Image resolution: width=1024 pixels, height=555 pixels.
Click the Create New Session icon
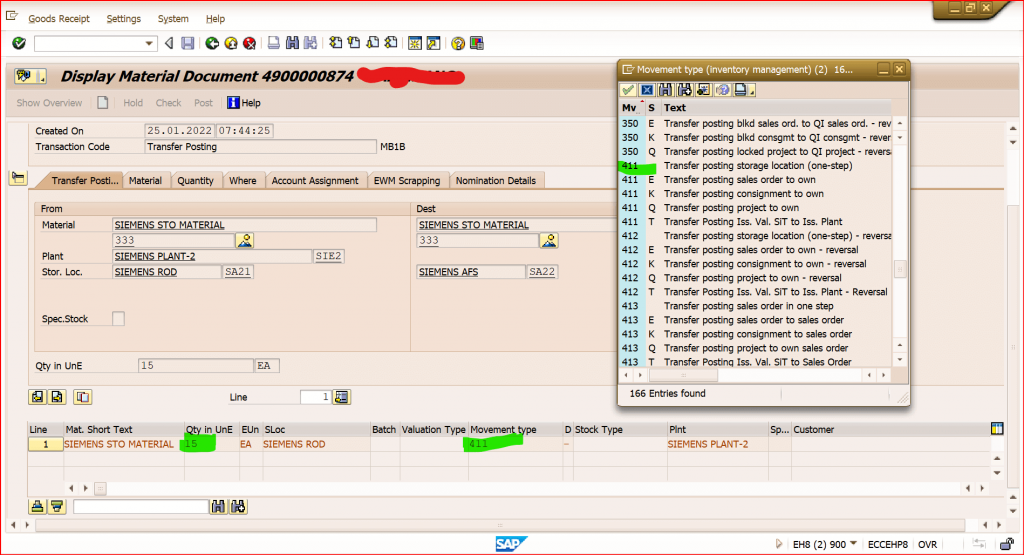(414, 43)
